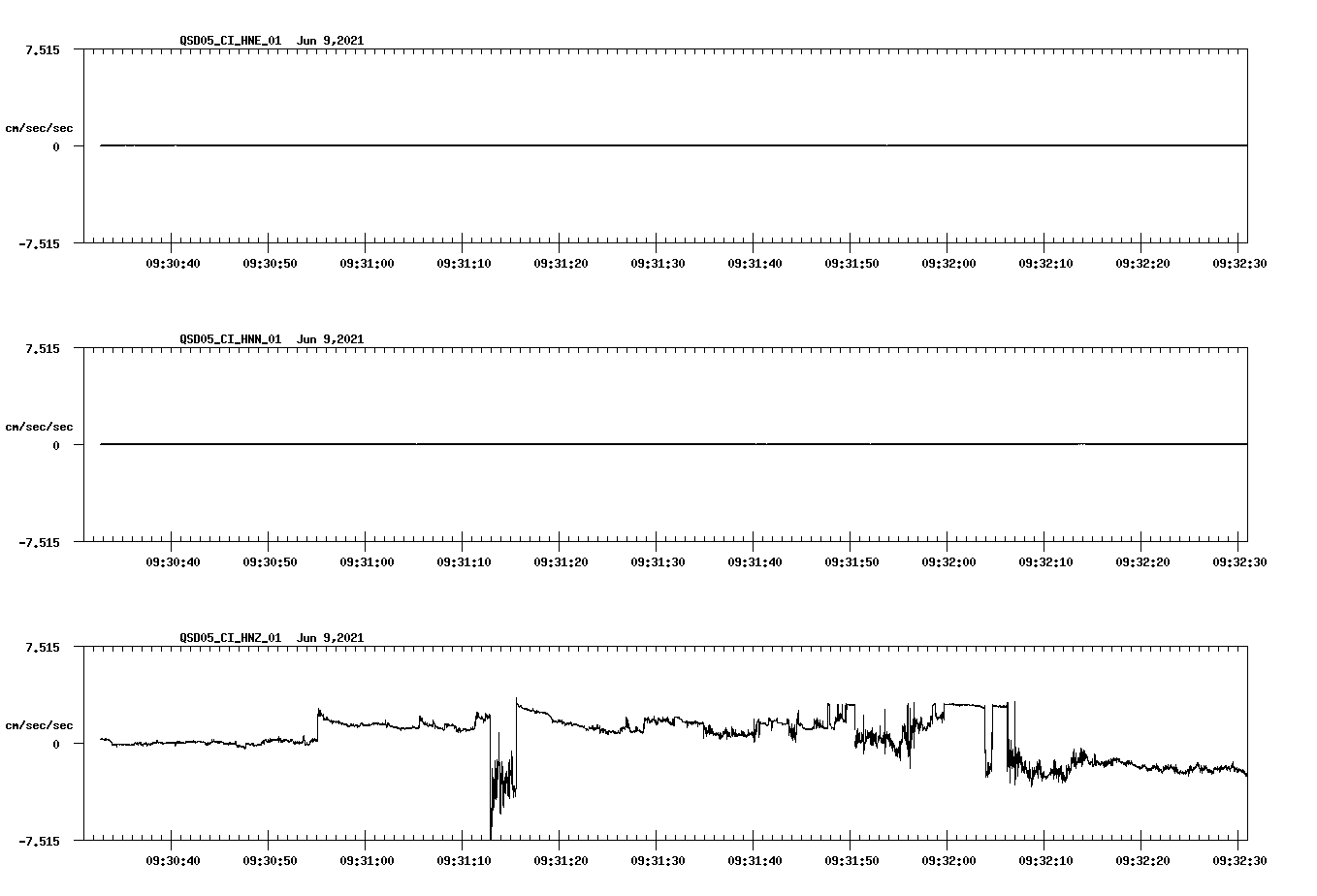Select the 7.515 upper limit on HNE plot
Viewport: 1317px width, 896px height.
pyautogui.click(x=43, y=49)
